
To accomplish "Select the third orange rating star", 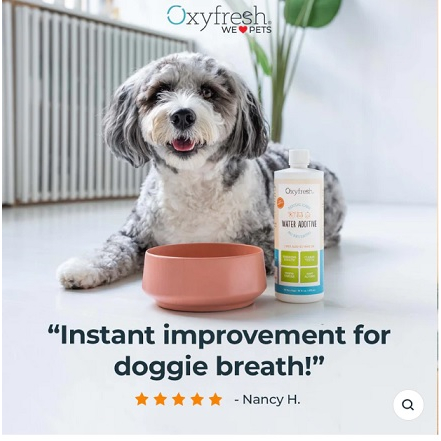I will (179, 399).
